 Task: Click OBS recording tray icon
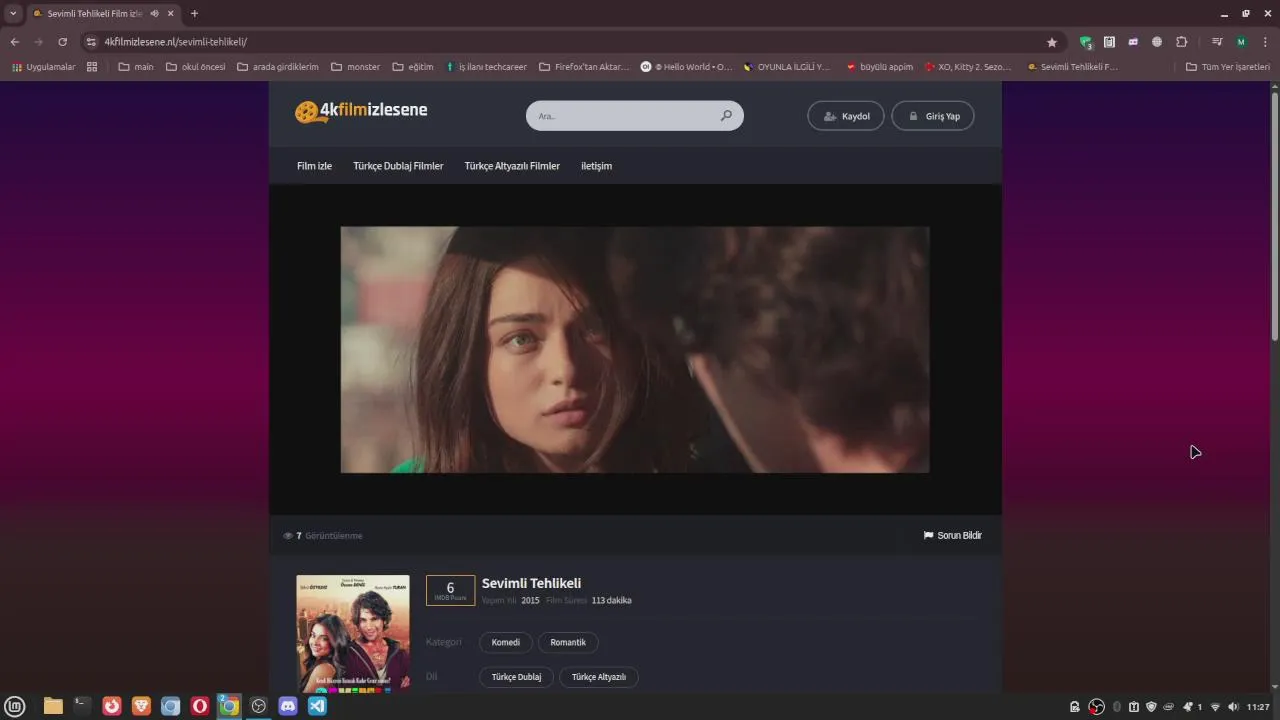[x=1096, y=707]
